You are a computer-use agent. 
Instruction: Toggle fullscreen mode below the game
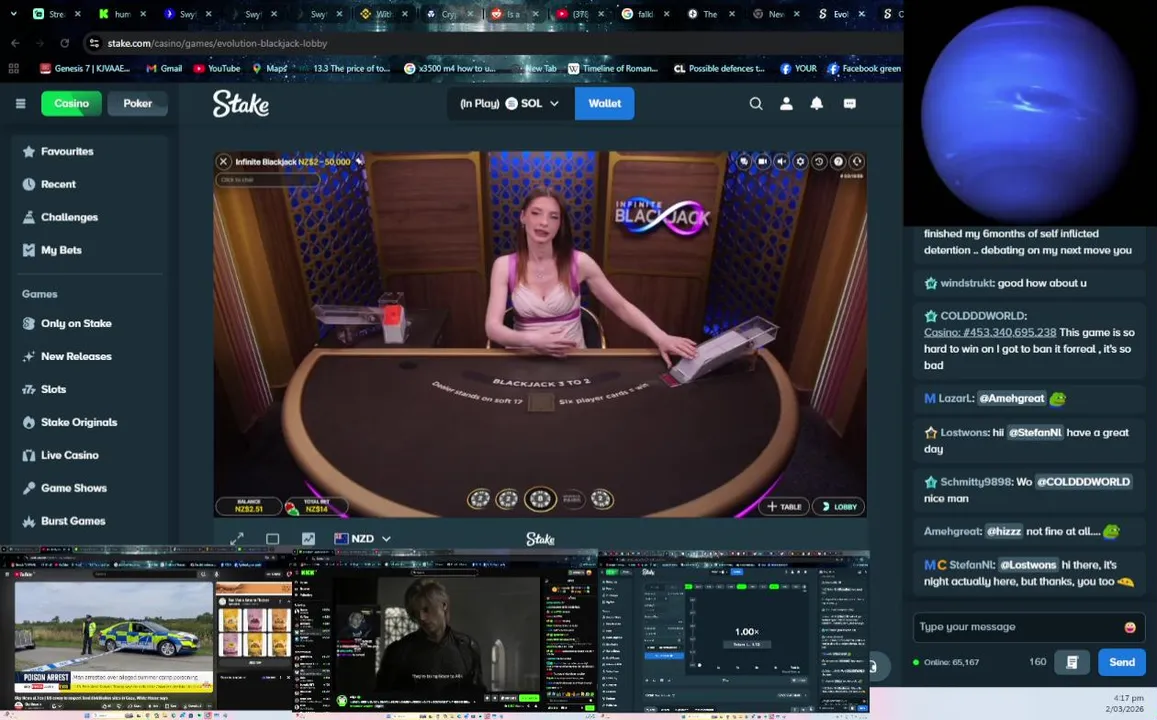tap(237, 539)
